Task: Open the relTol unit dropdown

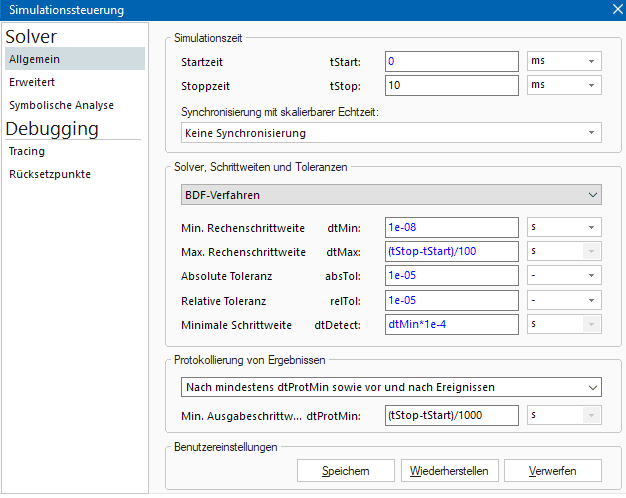Action: [x=564, y=300]
